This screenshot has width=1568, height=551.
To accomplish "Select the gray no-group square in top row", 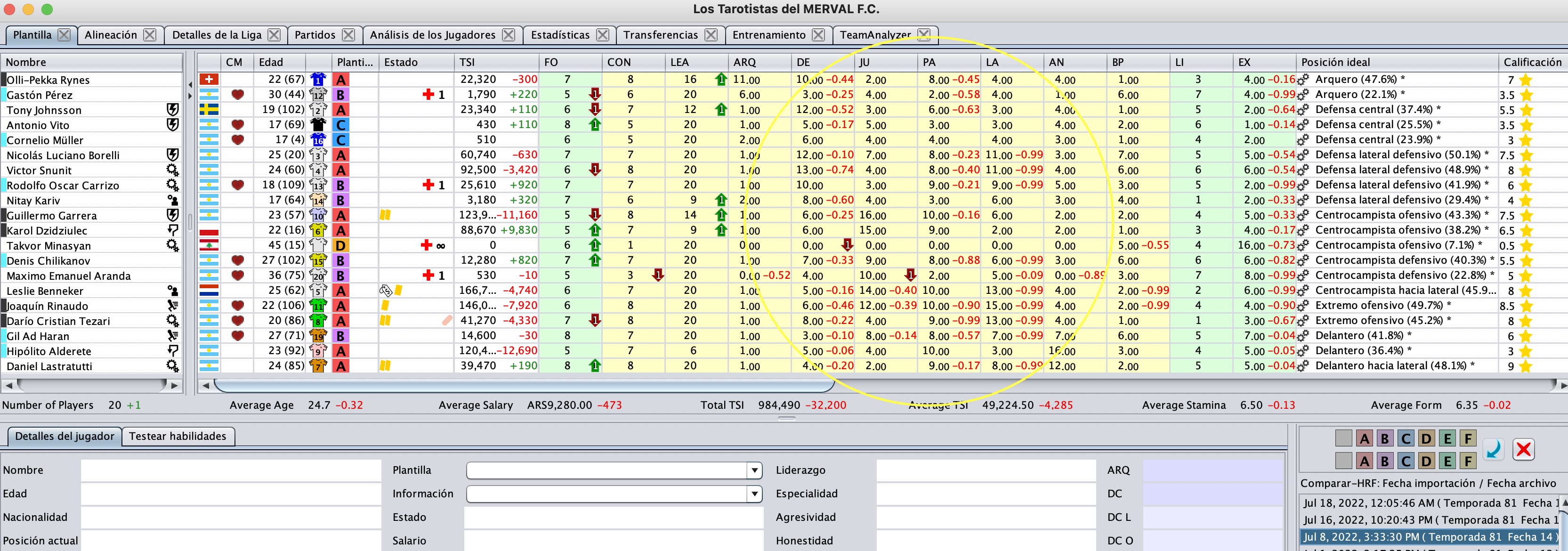I will tap(1343, 438).
